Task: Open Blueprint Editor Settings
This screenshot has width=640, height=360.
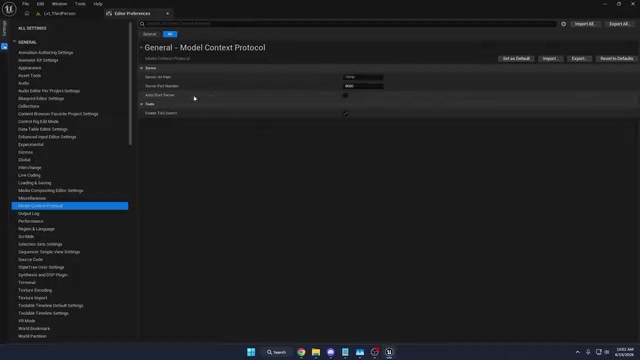Action: (41, 99)
